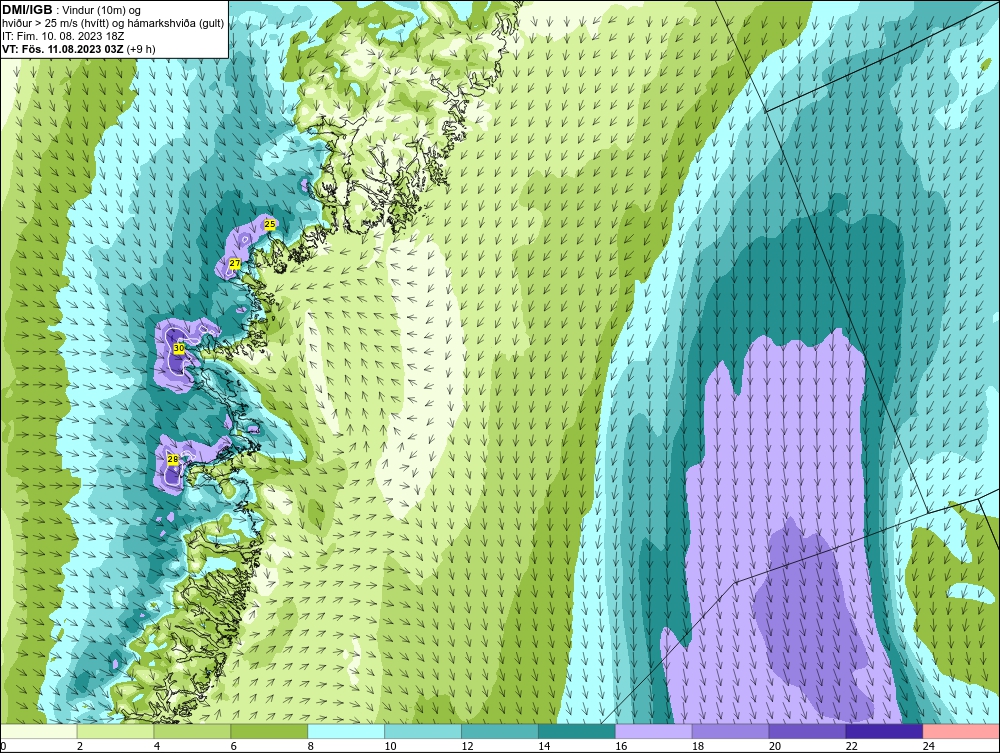This screenshot has width=1000, height=753.
Task: Click the yellow gust label 25
Action: (270, 224)
